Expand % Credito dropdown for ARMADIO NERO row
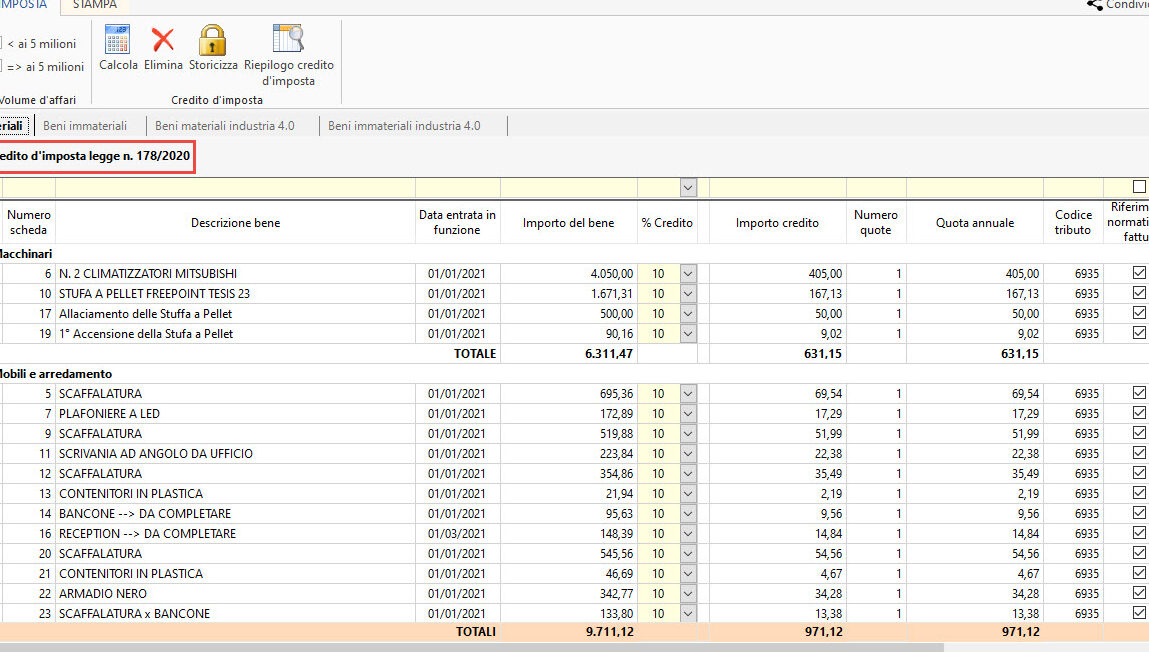The height and width of the screenshot is (652, 1149). click(x=687, y=594)
